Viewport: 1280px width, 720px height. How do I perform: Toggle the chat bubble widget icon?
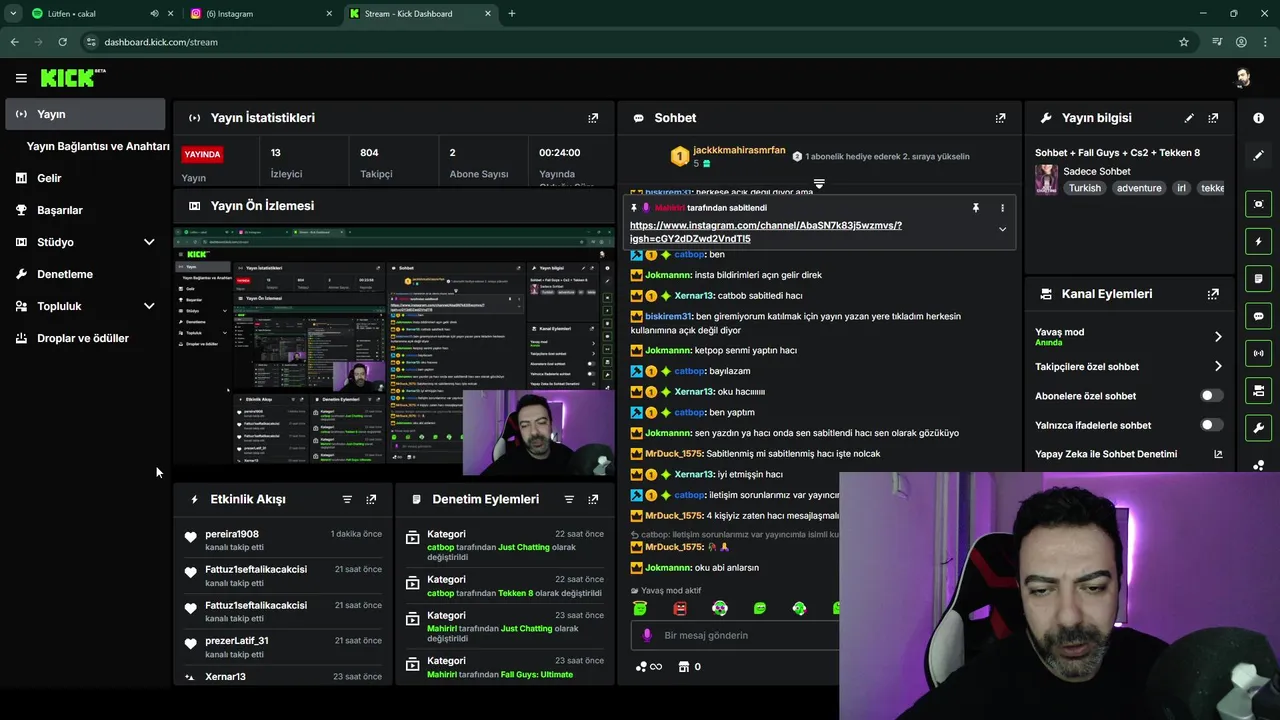(1258, 316)
